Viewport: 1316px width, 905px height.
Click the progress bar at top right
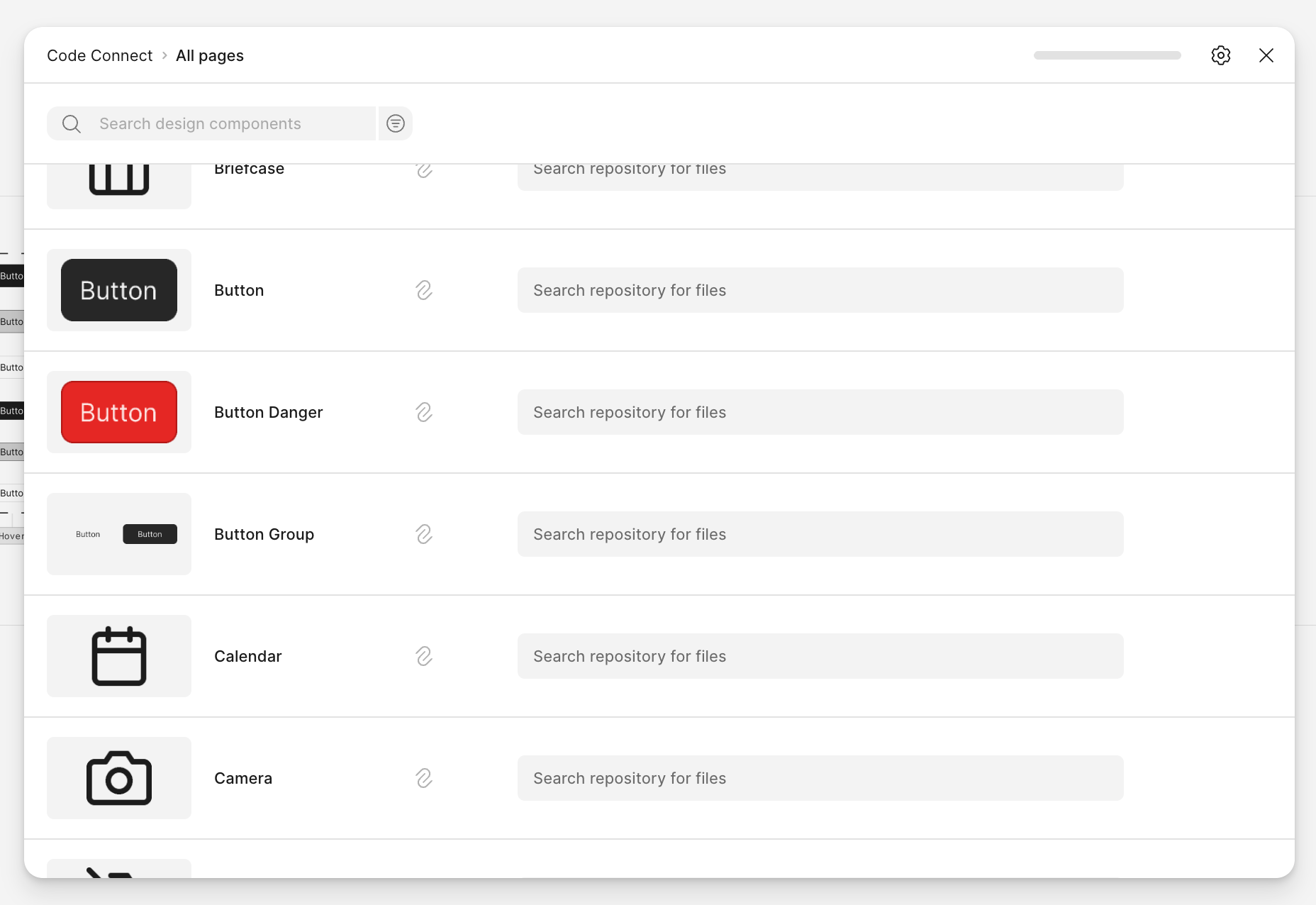pyautogui.click(x=1107, y=55)
